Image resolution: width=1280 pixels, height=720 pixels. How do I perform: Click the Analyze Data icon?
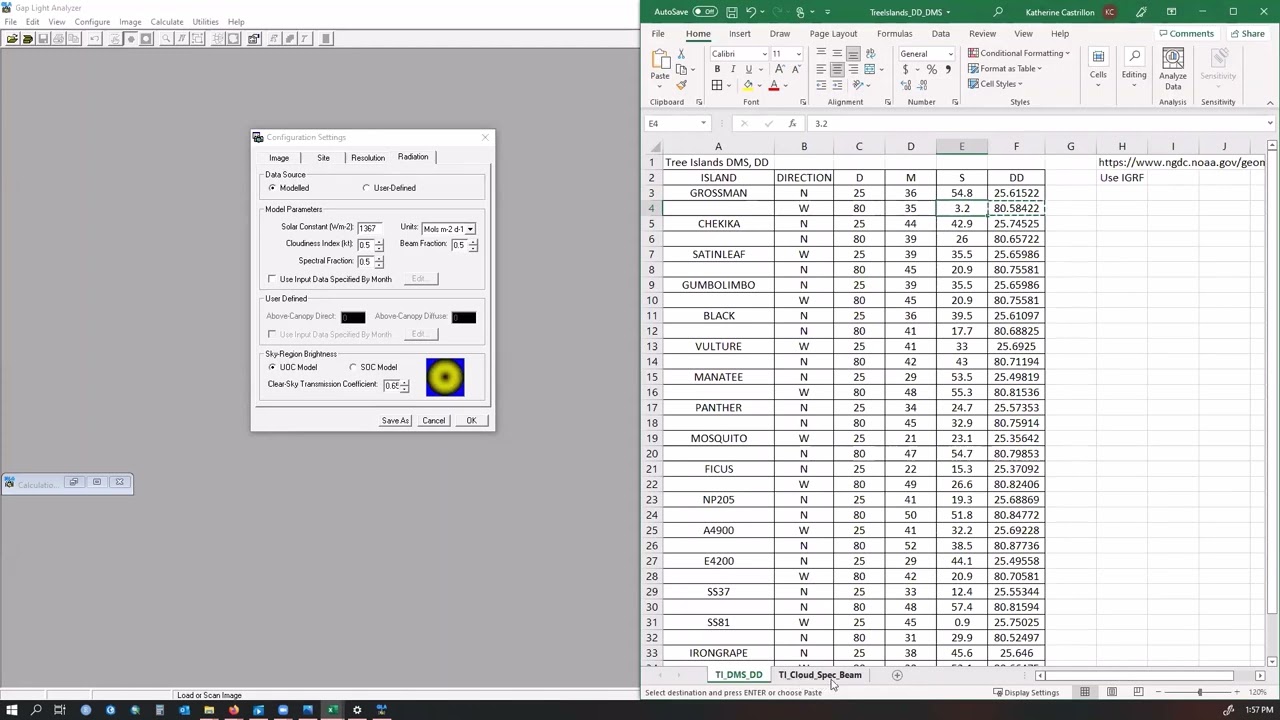click(1173, 68)
